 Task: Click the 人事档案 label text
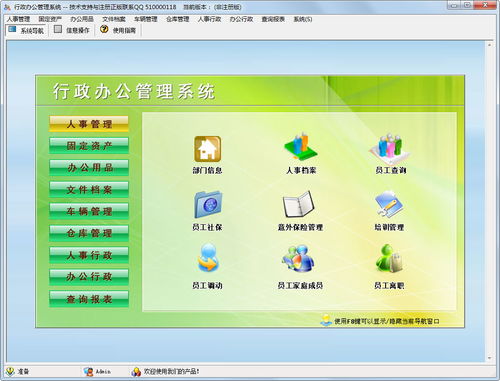(301, 170)
